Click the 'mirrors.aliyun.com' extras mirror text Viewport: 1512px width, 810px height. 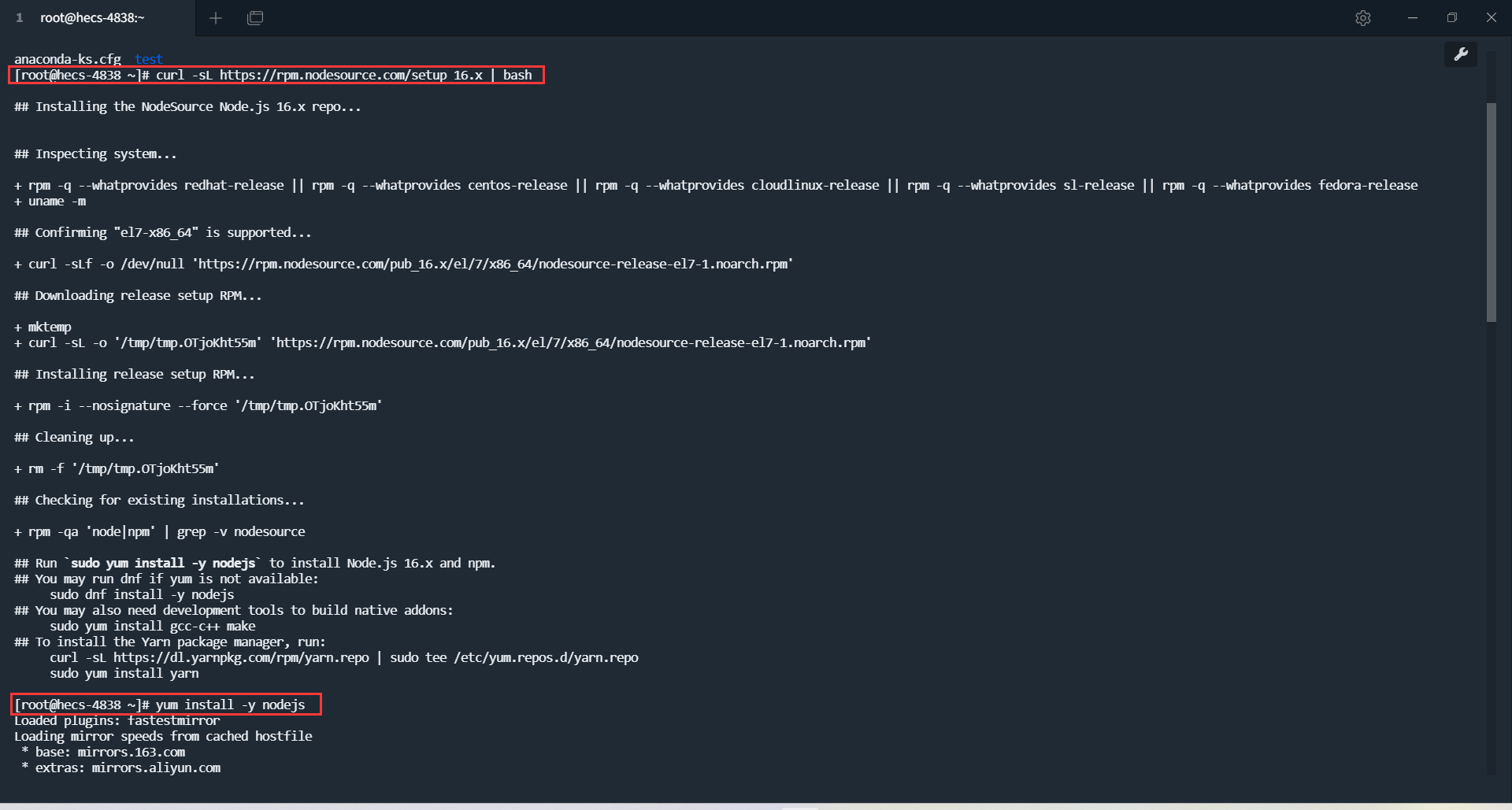tap(156, 768)
